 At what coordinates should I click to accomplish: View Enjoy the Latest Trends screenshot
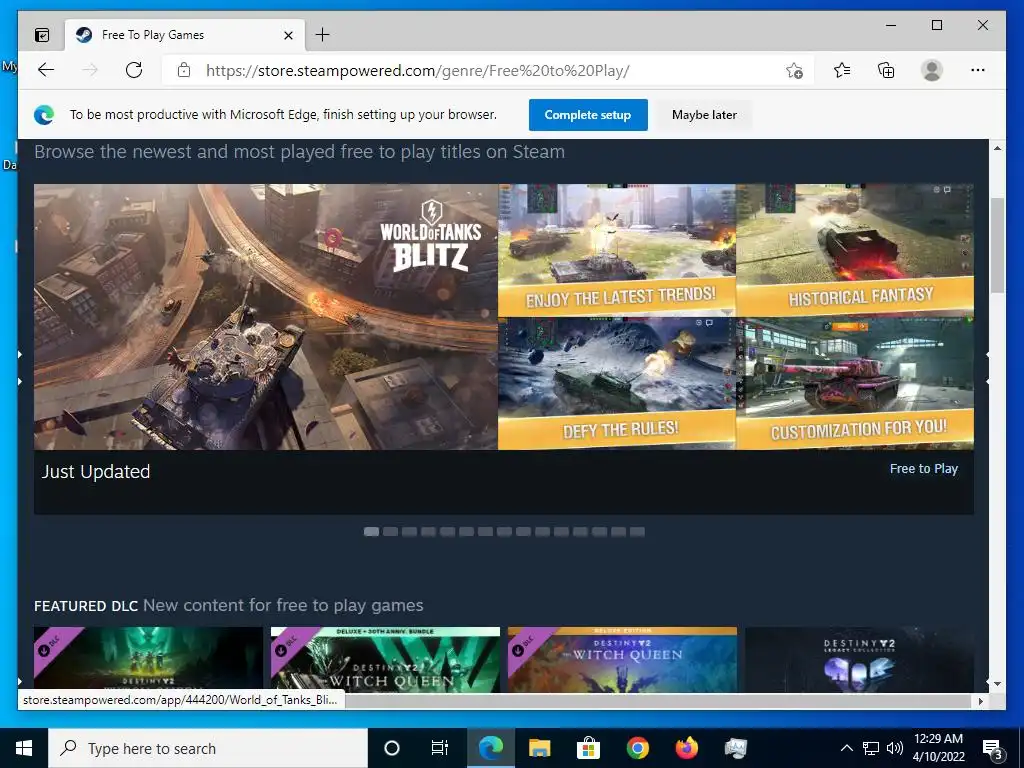[x=617, y=250]
